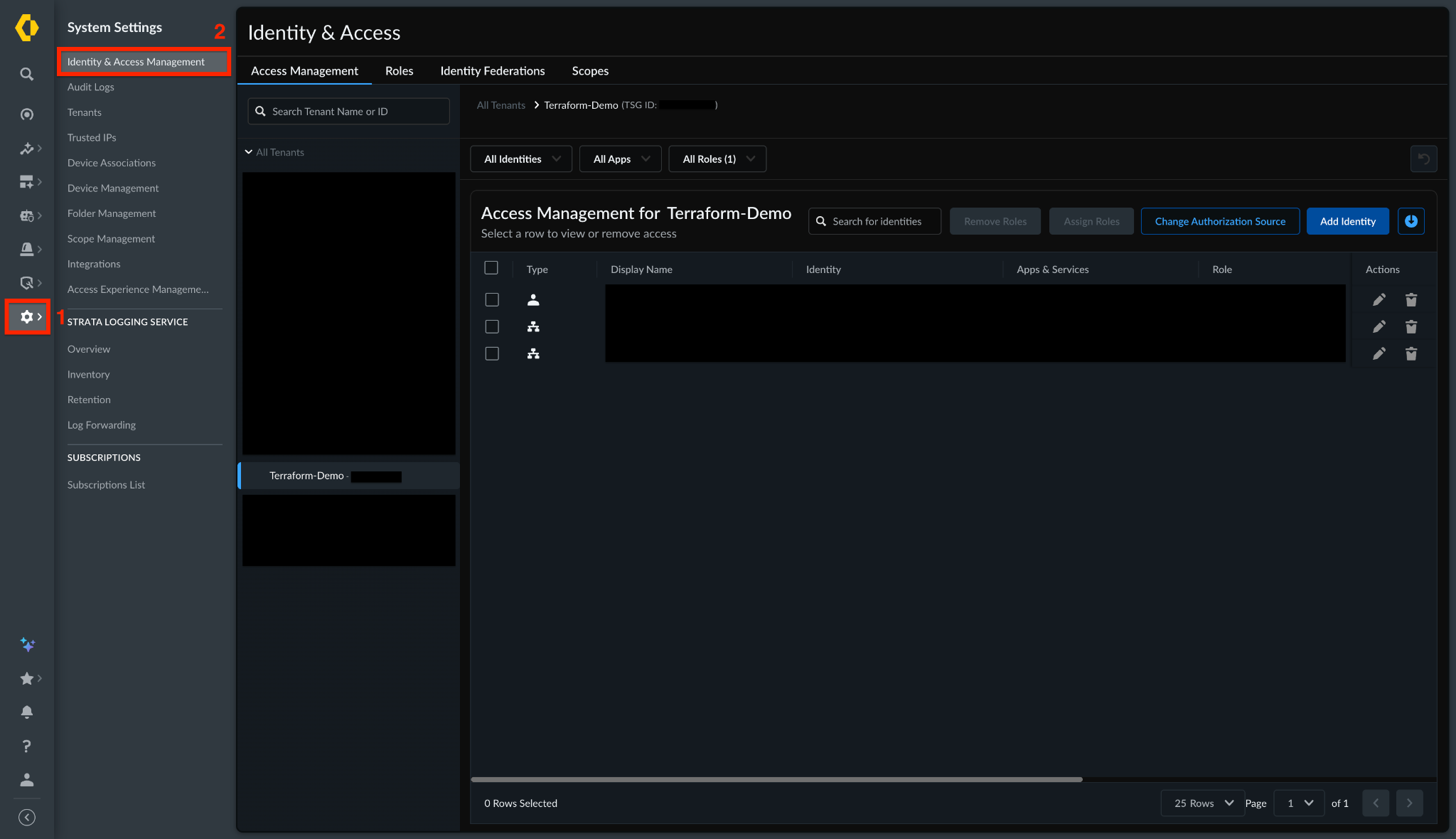The height and width of the screenshot is (839, 1456).
Task: Open the alert siren icon in rail
Action: (x=27, y=249)
